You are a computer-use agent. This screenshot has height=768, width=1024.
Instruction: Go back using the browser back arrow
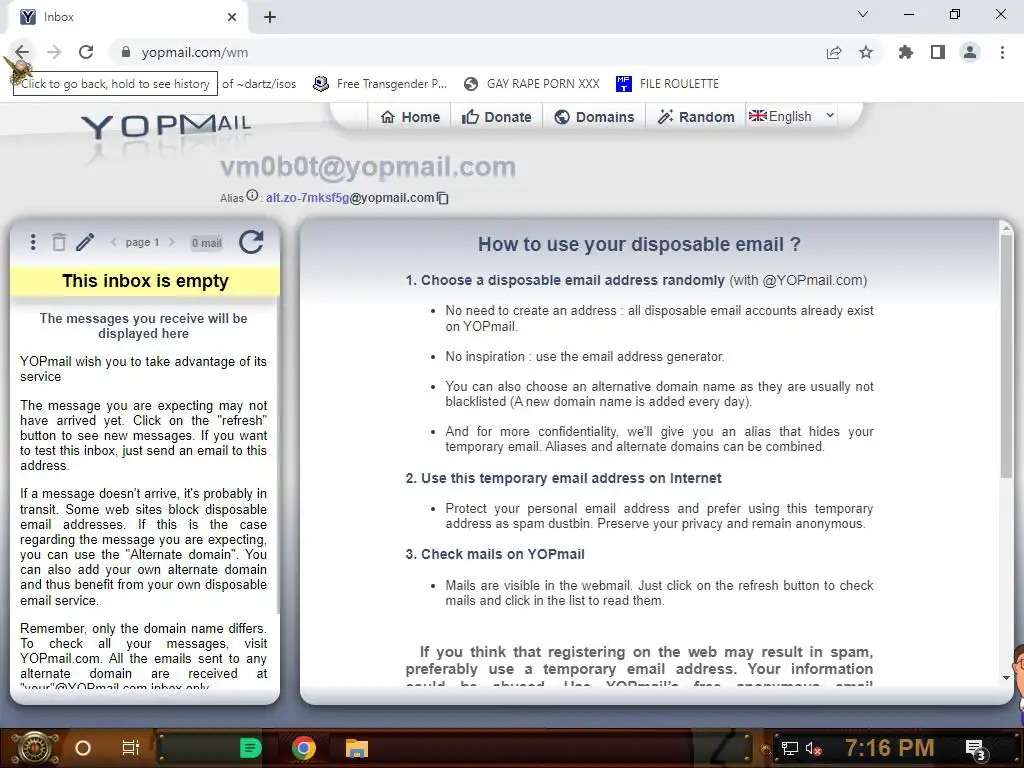[x=22, y=52]
